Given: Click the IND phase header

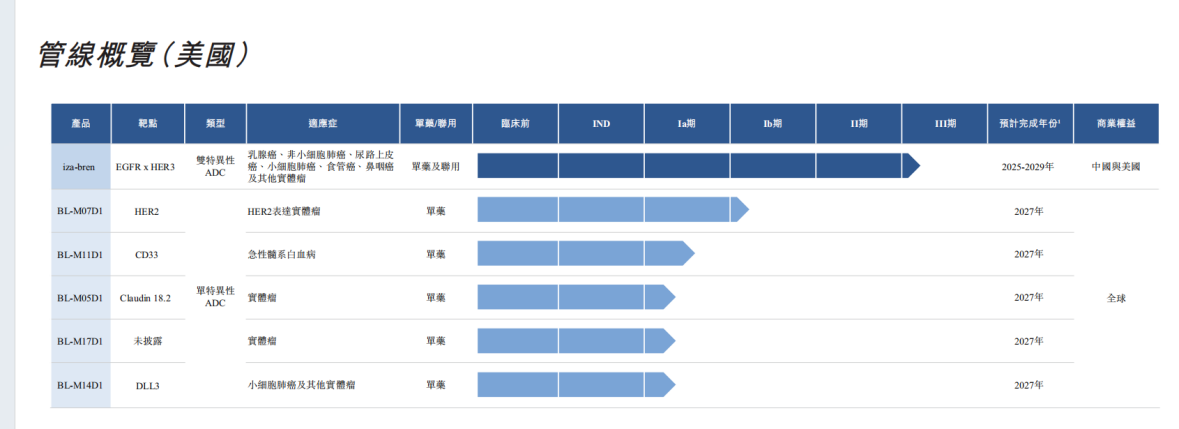Looking at the screenshot, I should point(600,124).
